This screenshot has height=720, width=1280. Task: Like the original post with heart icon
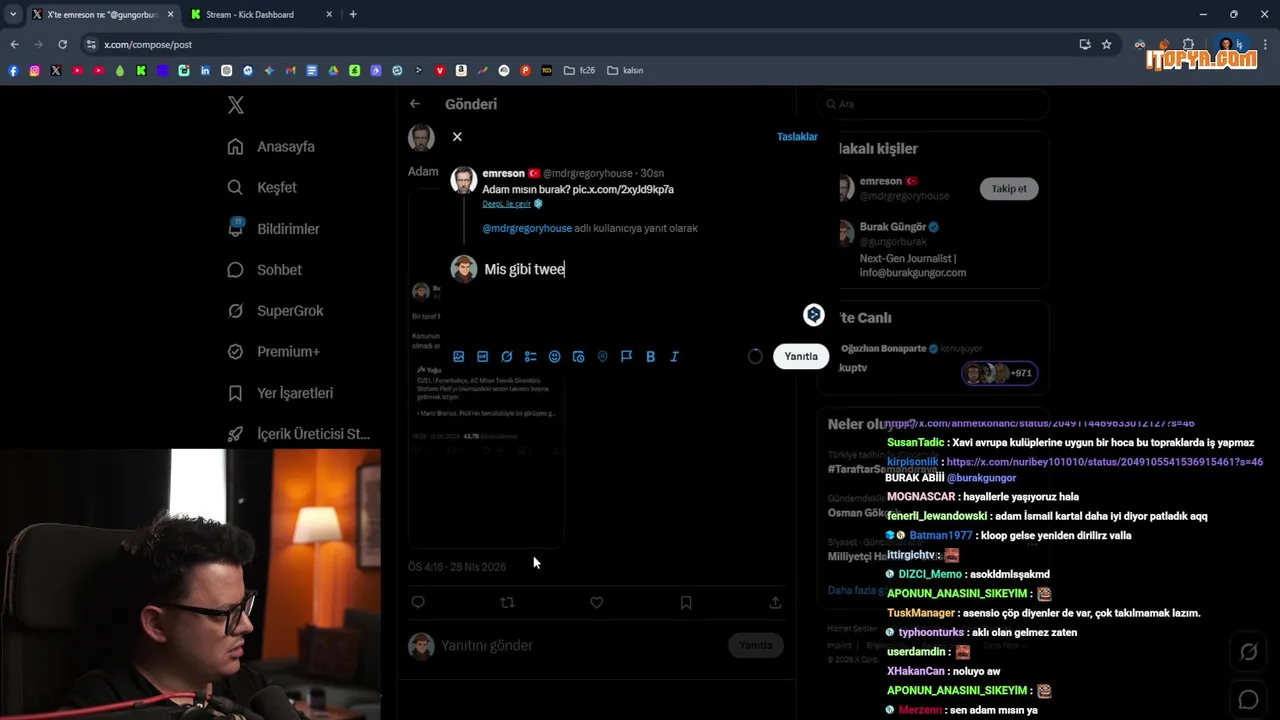(x=596, y=602)
